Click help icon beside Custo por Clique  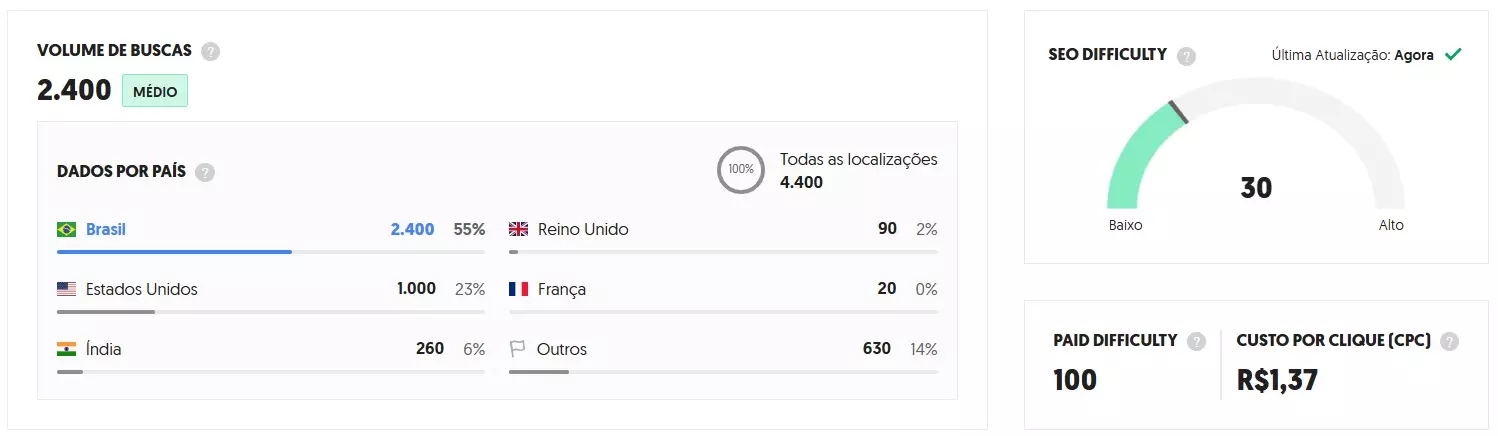point(1449,341)
